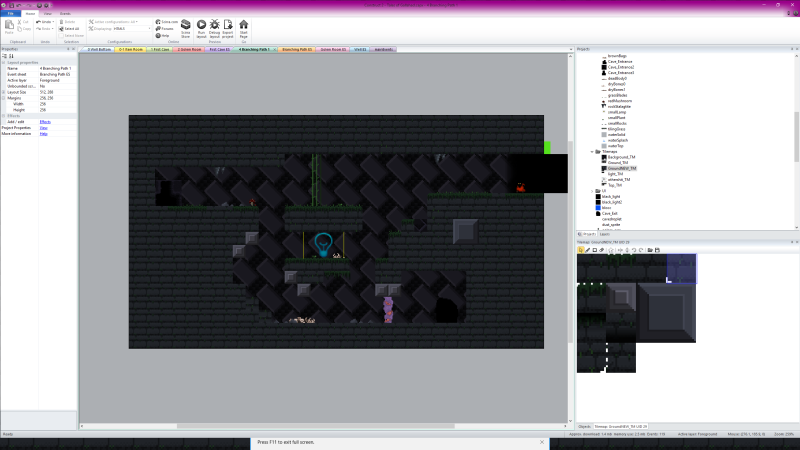800x450 pixels.
Task: Click the Cut scissors button
Action: coord(23,22)
